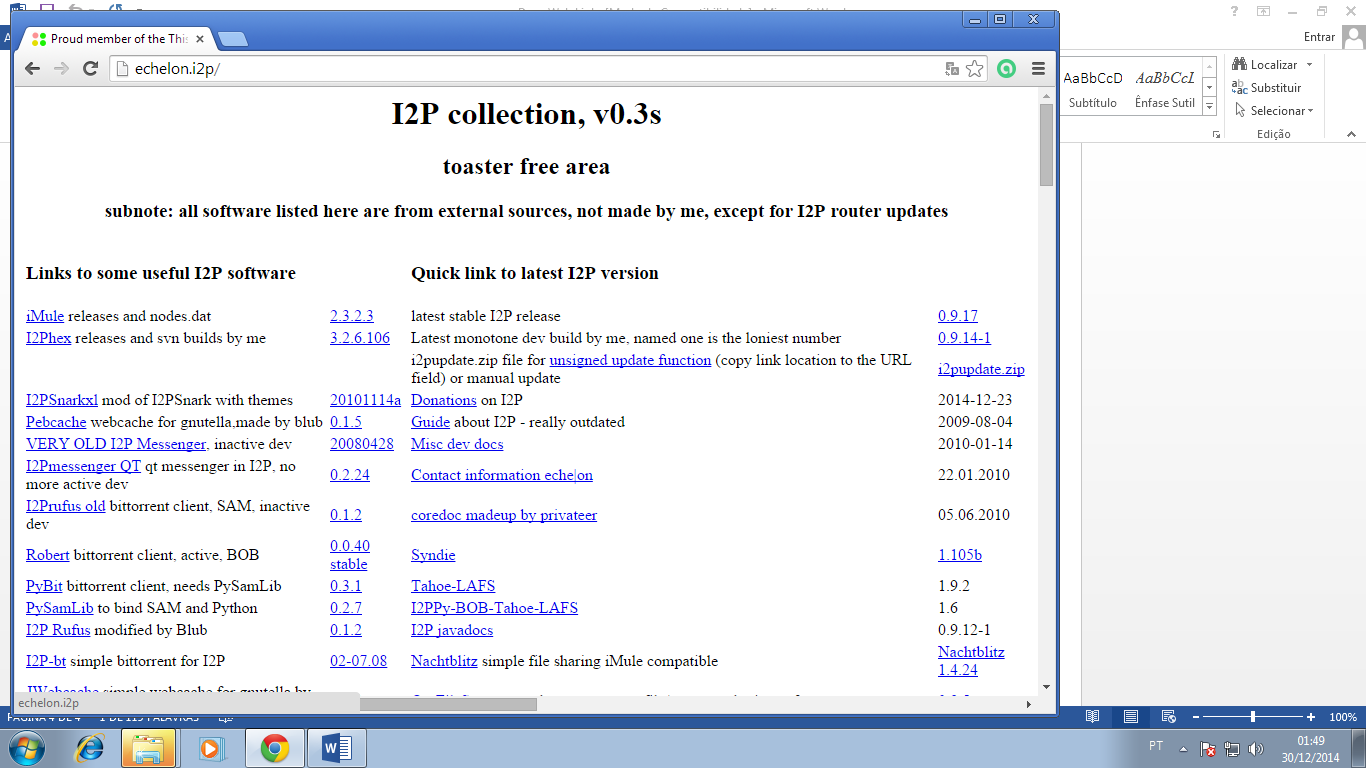The image size is (1366, 768).
Task: Open the Robert bittorrent client link
Action: point(48,555)
